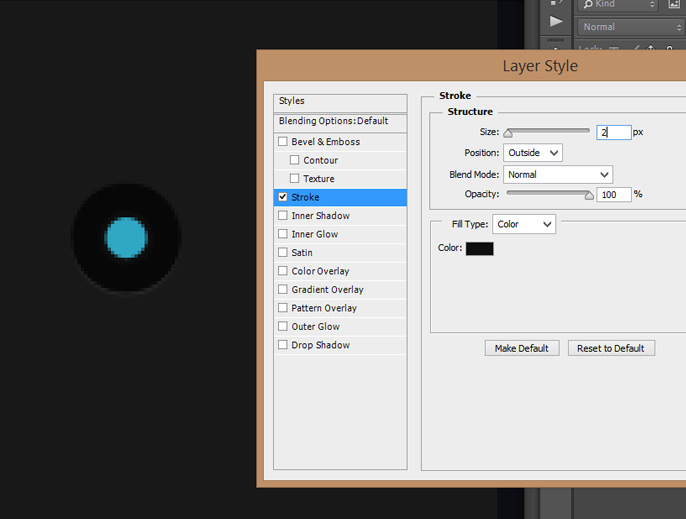686x519 pixels.
Task: Turn on the Inner Shadow checkbox
Action: point(283,216)
